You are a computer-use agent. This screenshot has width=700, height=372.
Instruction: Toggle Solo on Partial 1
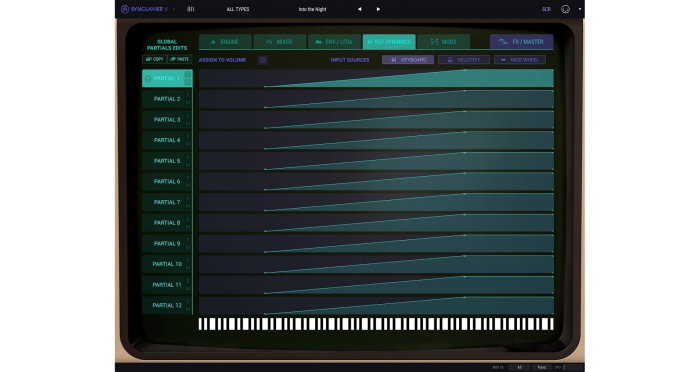188,75
